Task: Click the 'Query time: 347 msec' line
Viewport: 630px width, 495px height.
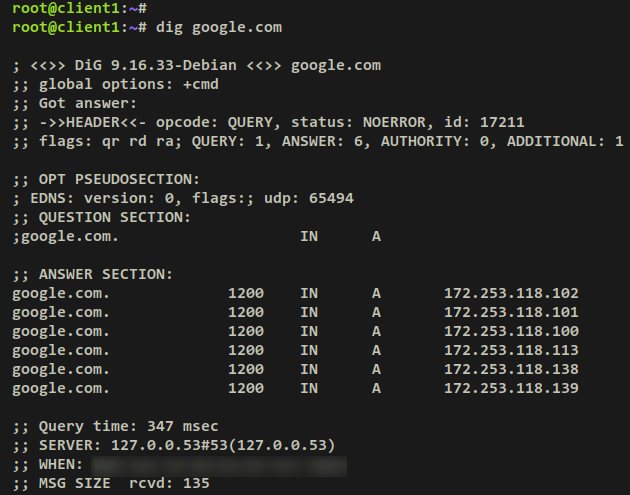Action: pos(115,426)
